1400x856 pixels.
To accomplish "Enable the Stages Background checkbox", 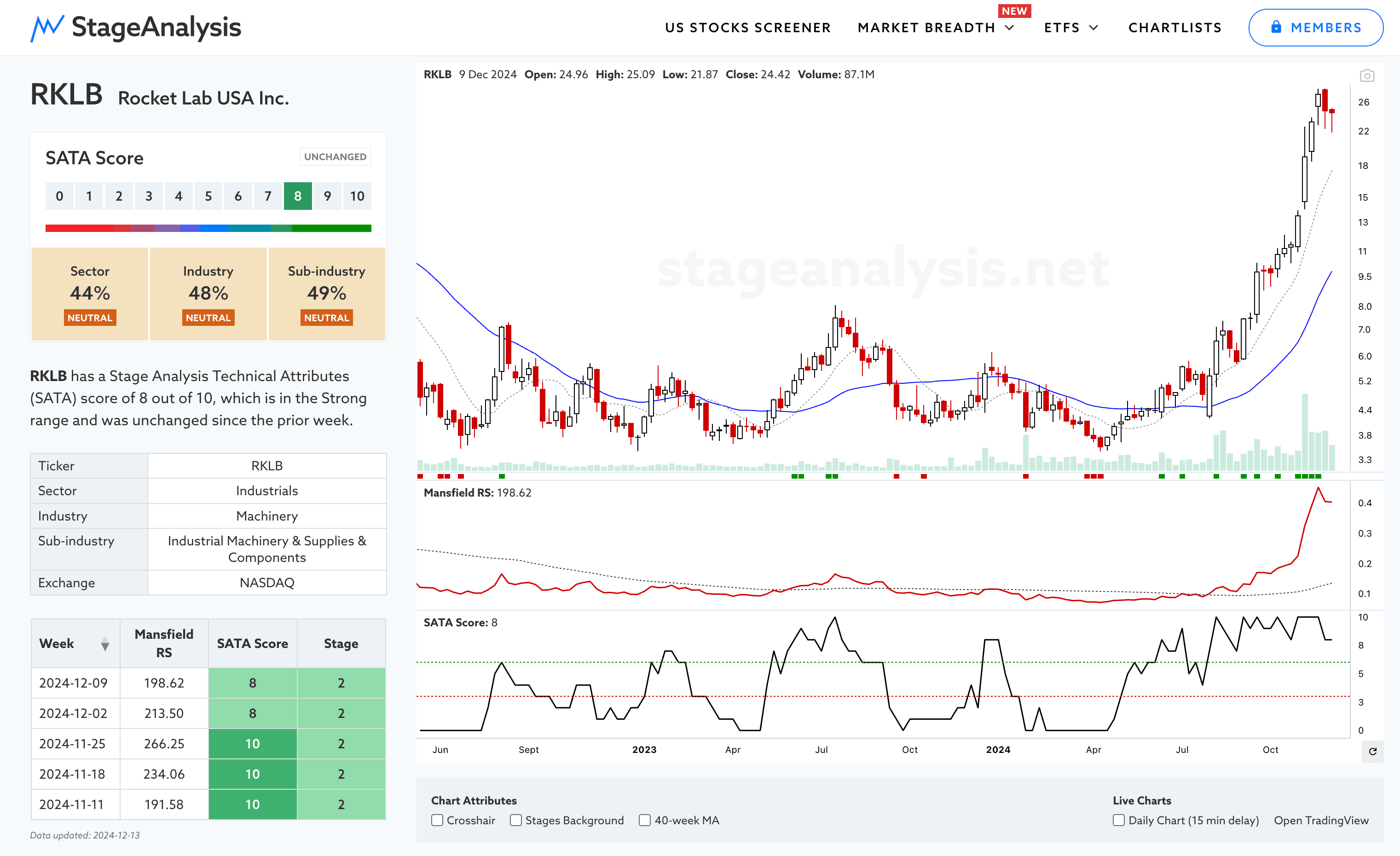I will click(x=516, y=820).
